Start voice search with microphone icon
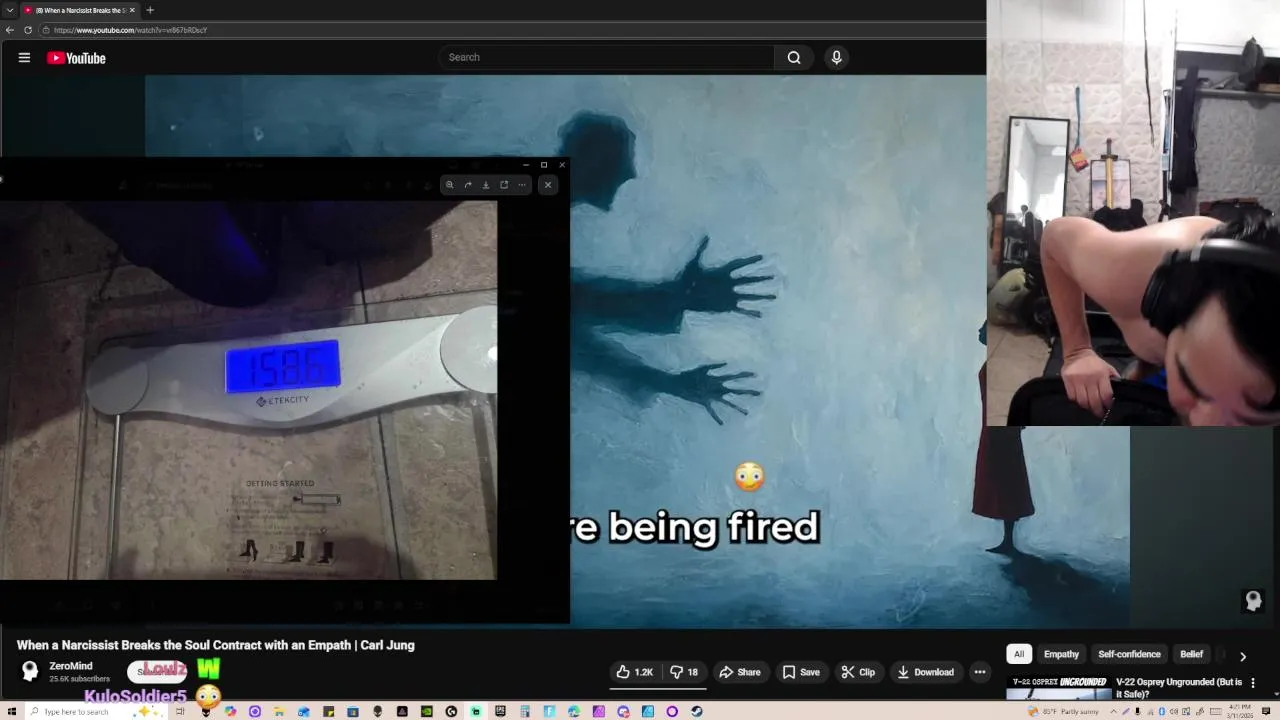 837,57
